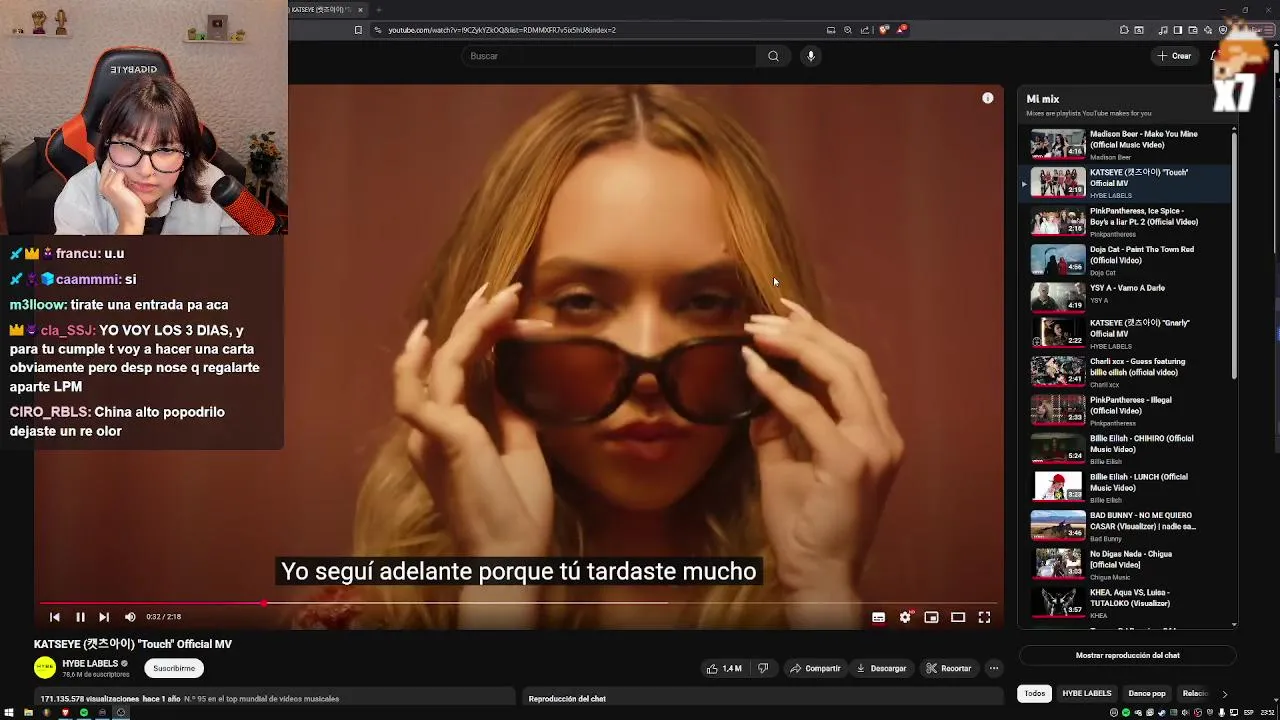The height and width of the screenshot is (720, 1280).
Task: Click the magnifier search button
Action: coord(773,56)
